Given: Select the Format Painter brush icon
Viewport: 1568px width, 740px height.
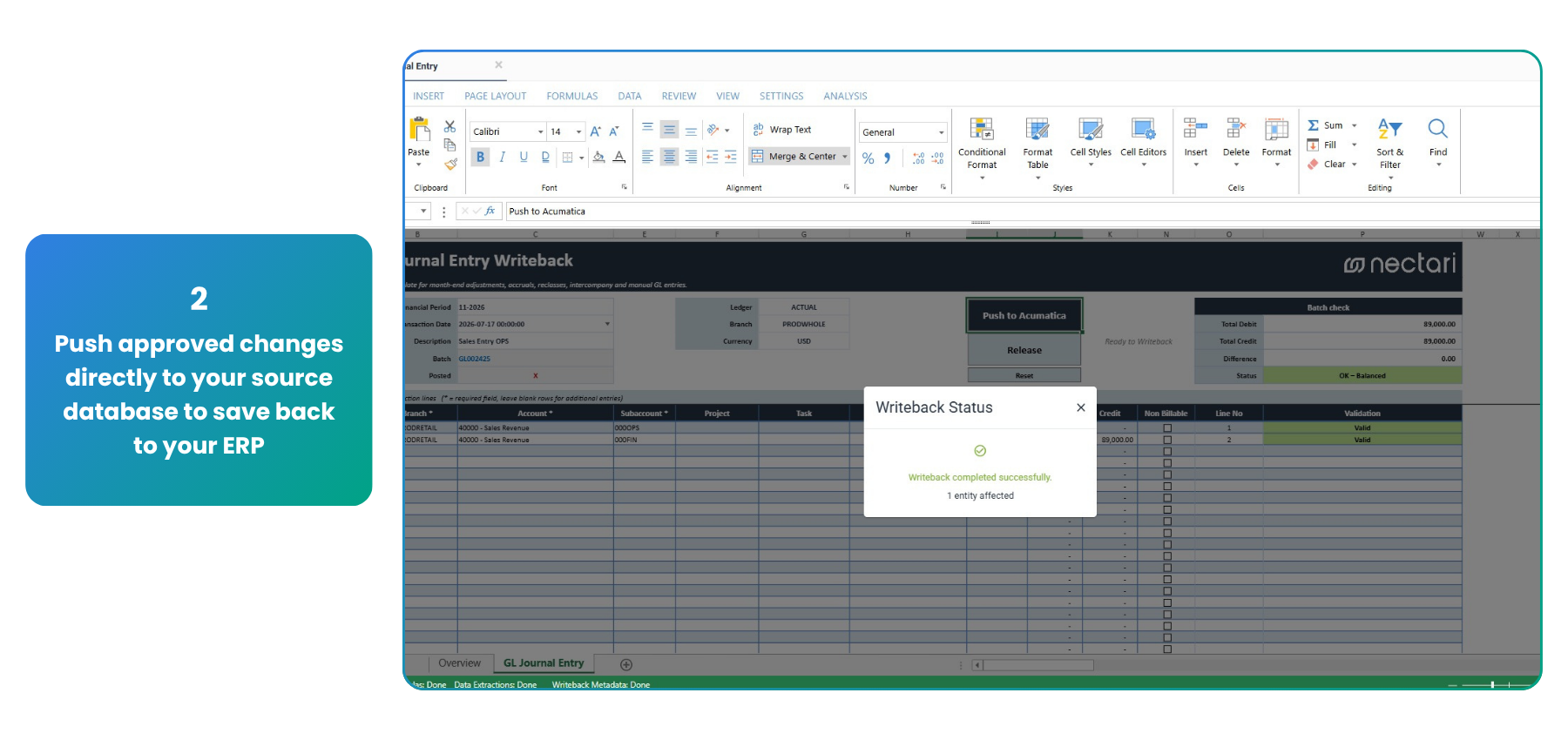Looking at the screenshot, I should pyautogui.click(x=449, y=164).
